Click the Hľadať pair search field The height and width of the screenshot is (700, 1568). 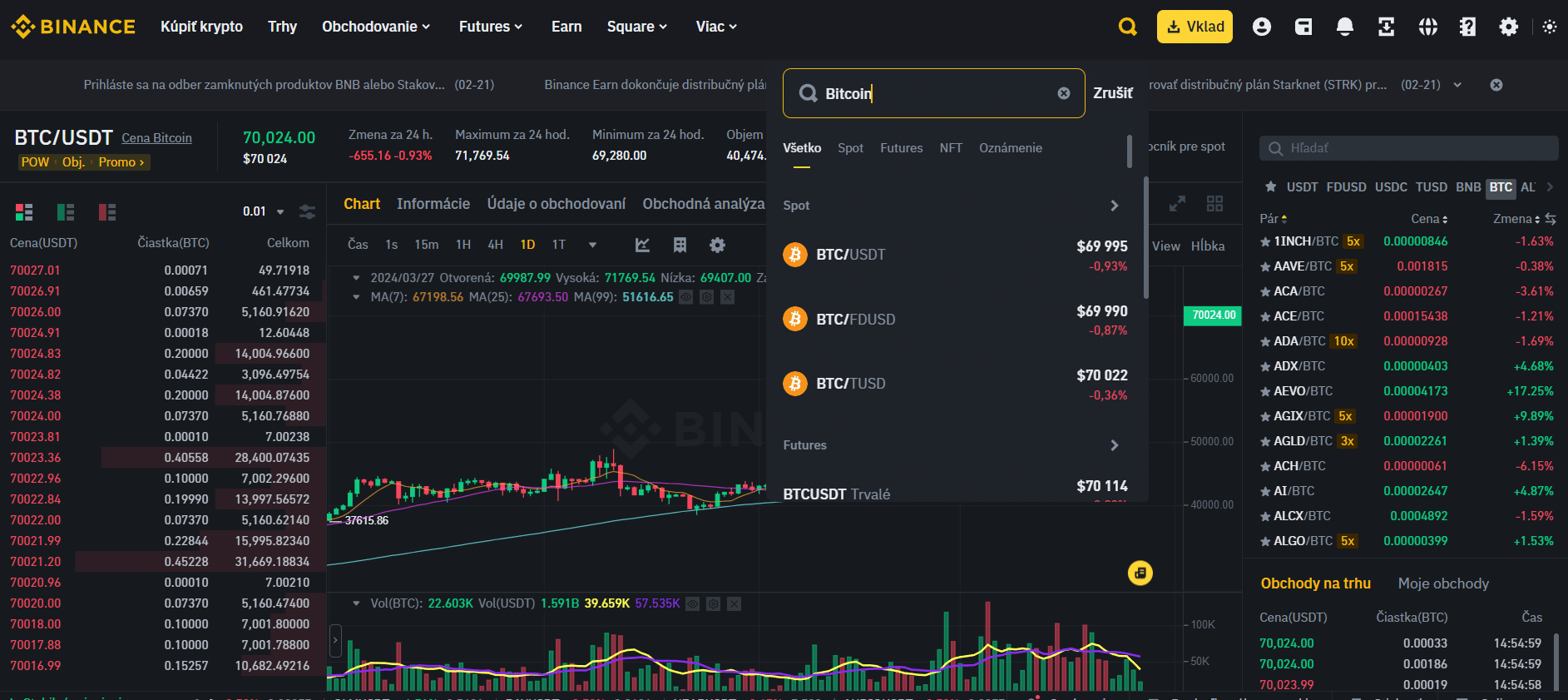click(x=1408, y=148)
